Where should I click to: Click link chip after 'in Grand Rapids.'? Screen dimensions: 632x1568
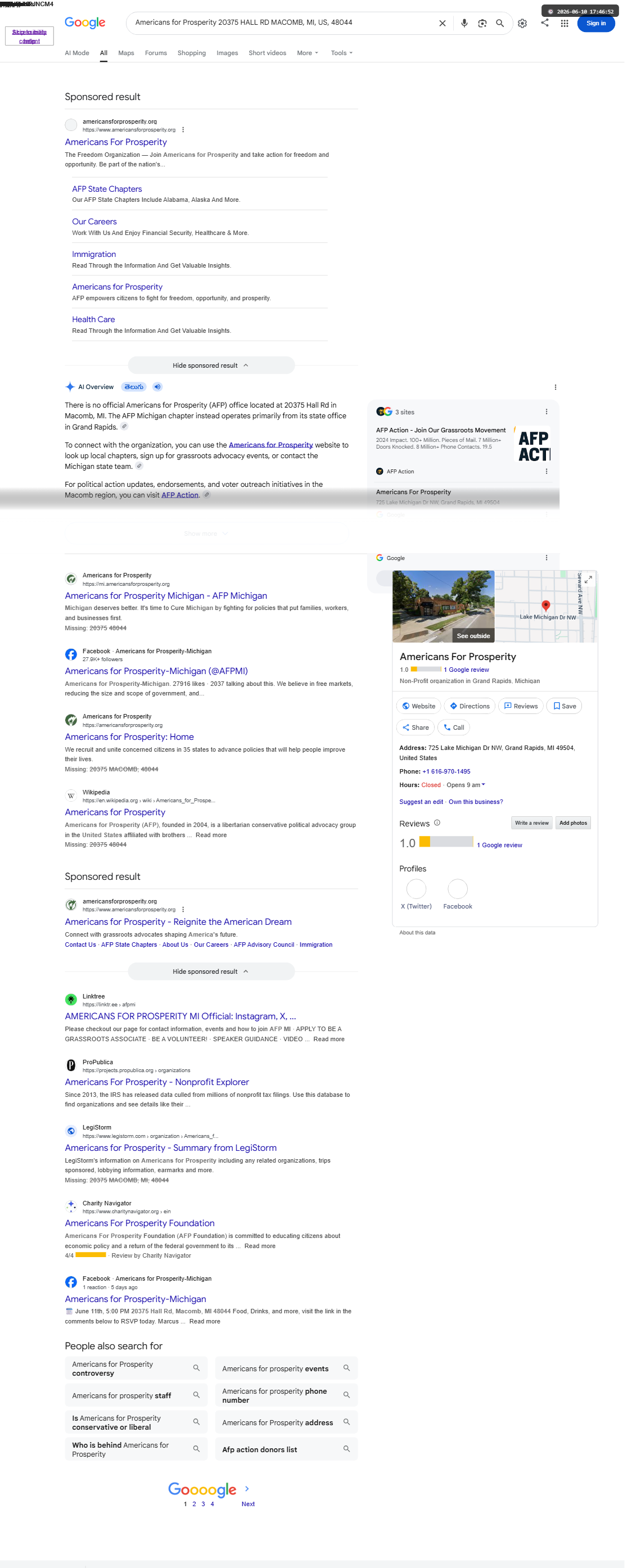[x=124, y=427]
